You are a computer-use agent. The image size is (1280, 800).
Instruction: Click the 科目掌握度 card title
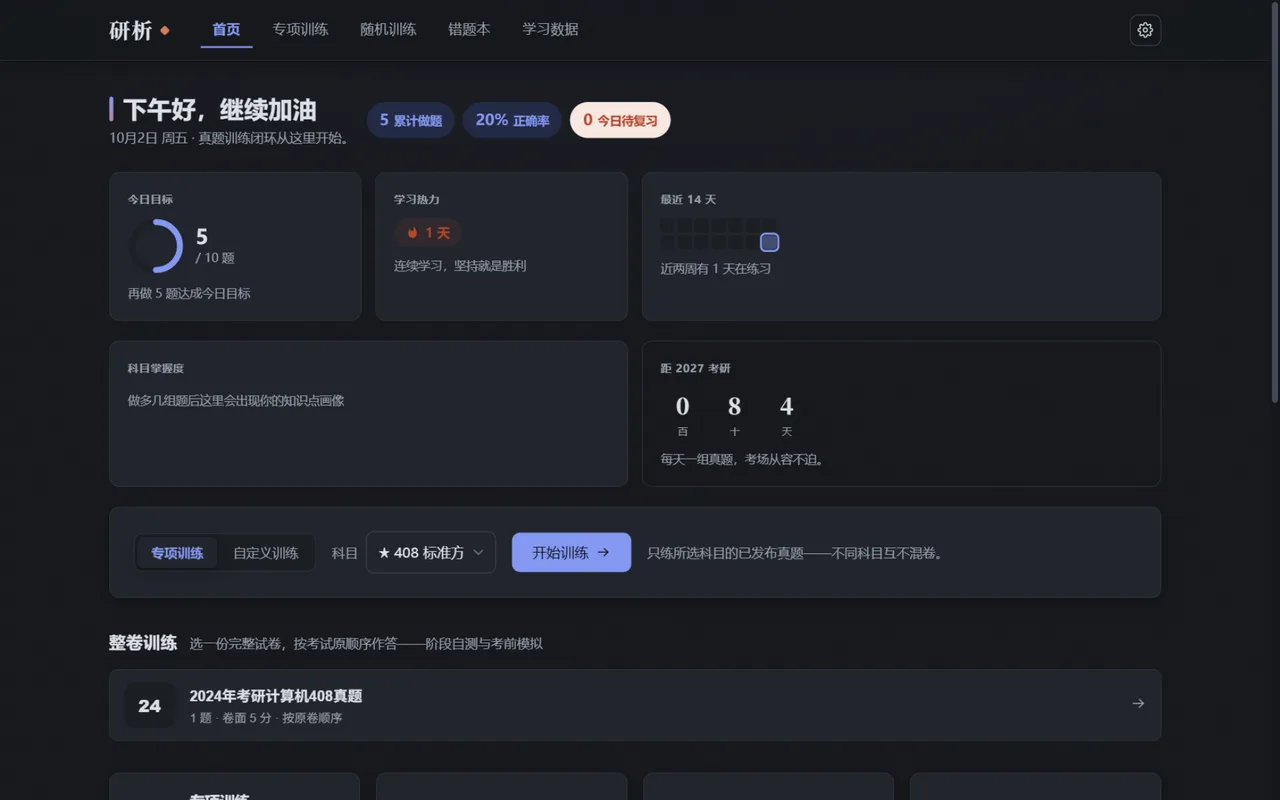coord(156,368)
